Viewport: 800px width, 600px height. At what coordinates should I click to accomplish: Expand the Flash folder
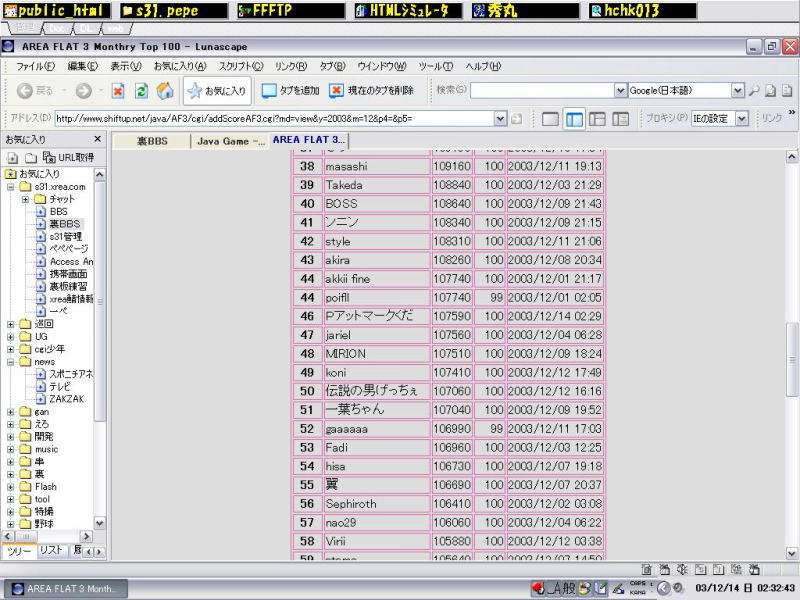pos(10,487)
